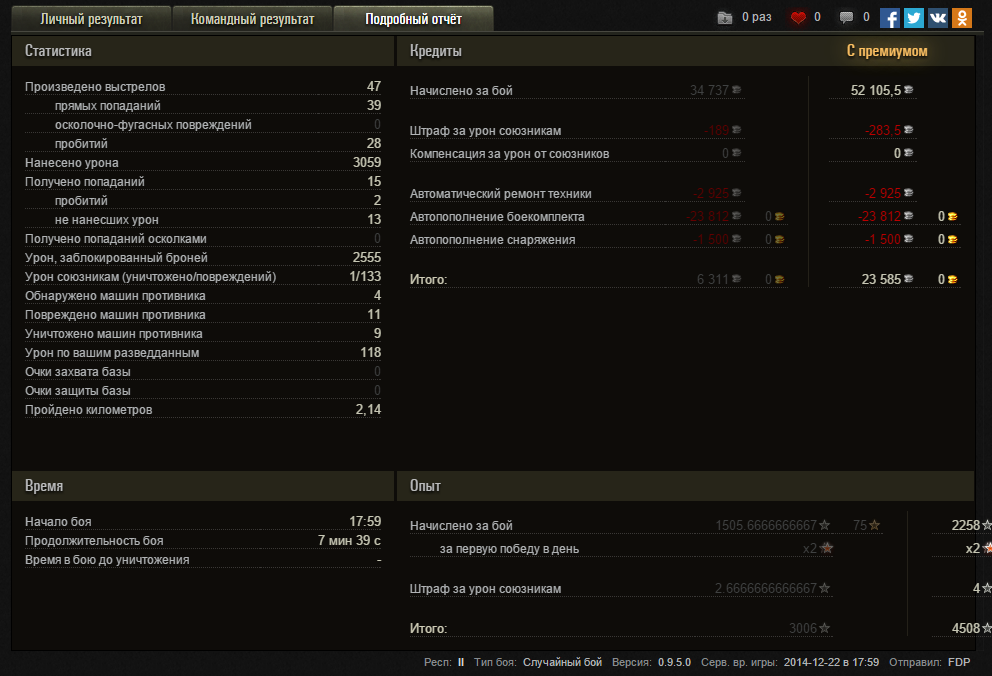Screen dimensions: 992x676
Task: Click Урон союзникам (уничтожено/повреждений) row
Action: pyautogui.click(x=202, y=276)
